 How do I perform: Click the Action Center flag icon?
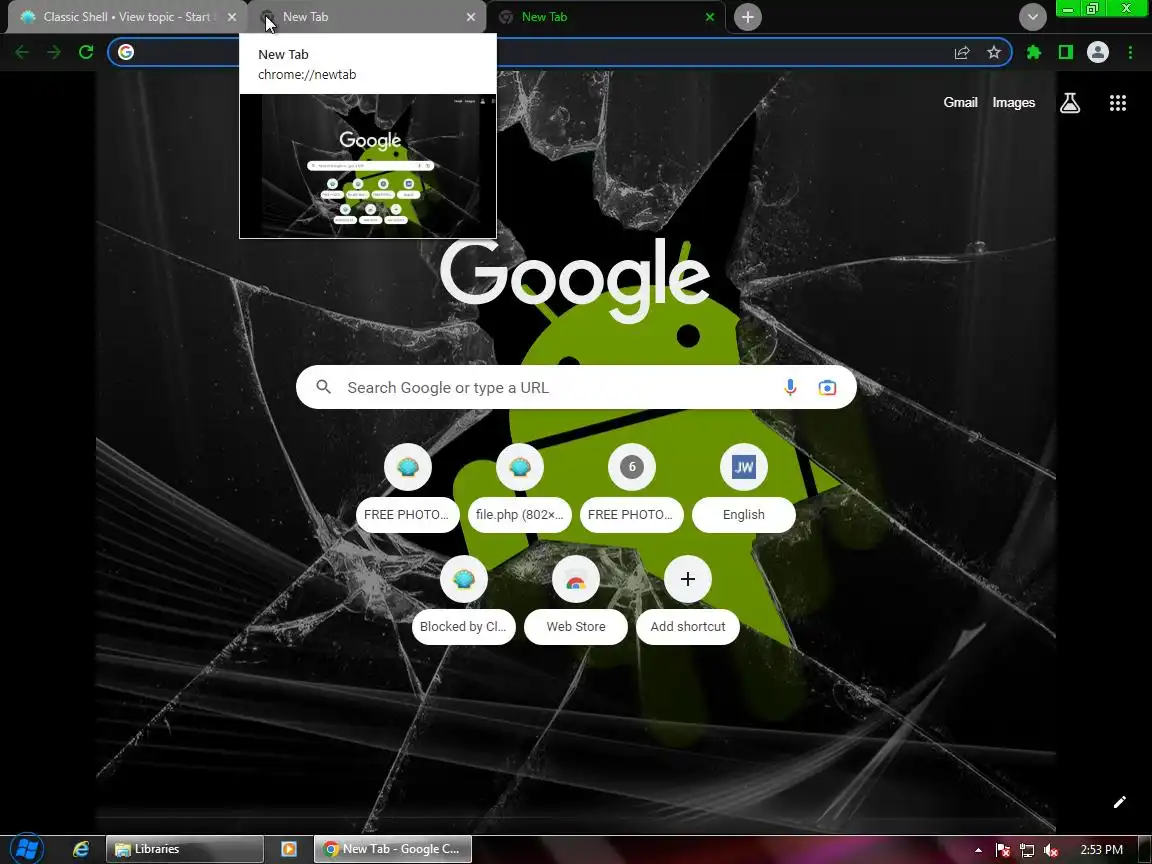pos(1002,850)
